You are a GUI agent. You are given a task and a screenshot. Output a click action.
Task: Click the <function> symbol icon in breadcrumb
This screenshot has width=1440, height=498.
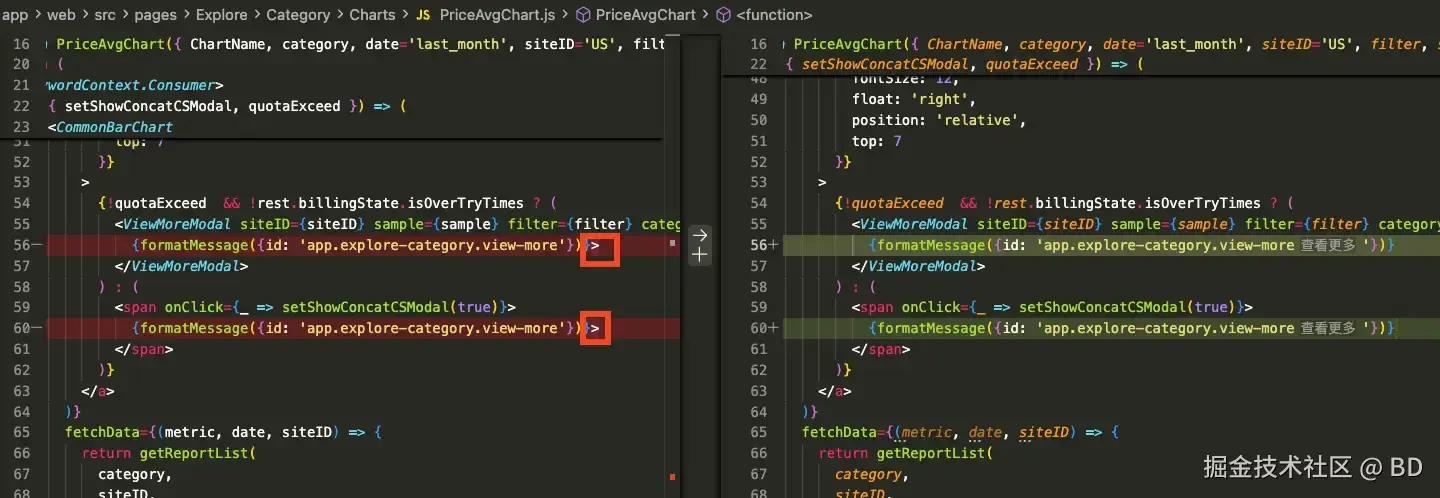[724, 15]
